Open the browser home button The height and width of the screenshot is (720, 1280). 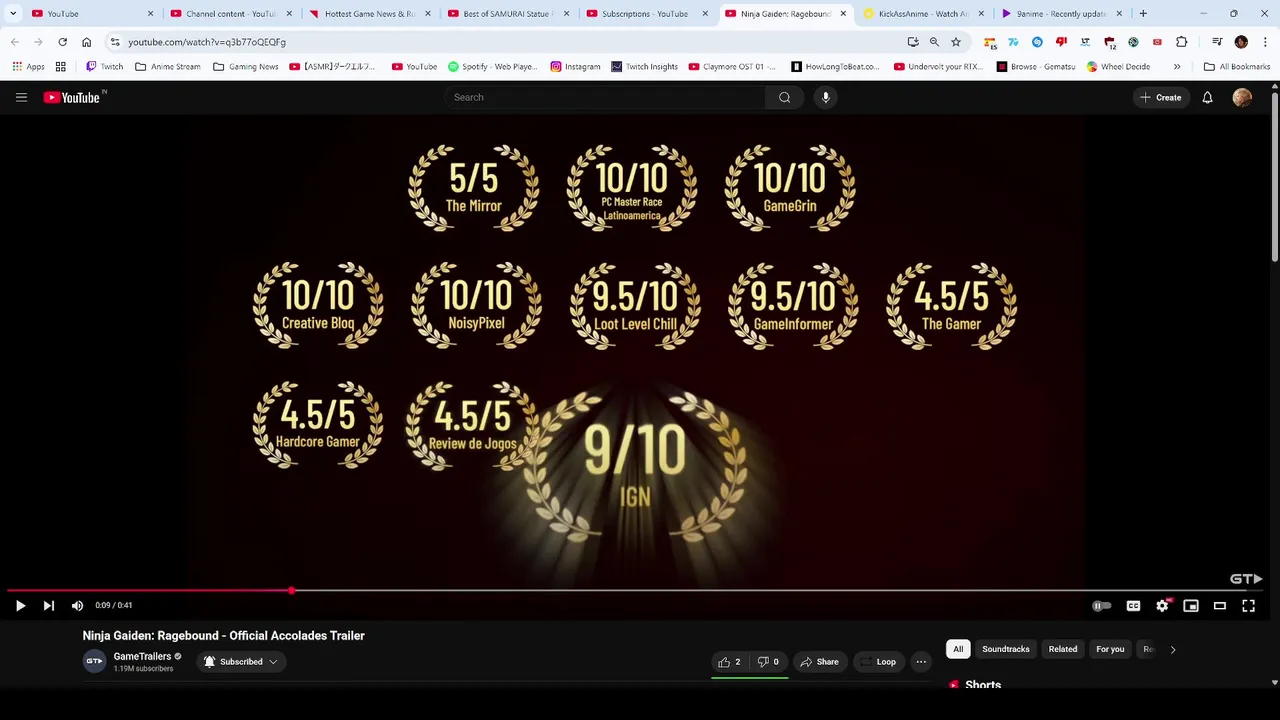coord(86,42)
